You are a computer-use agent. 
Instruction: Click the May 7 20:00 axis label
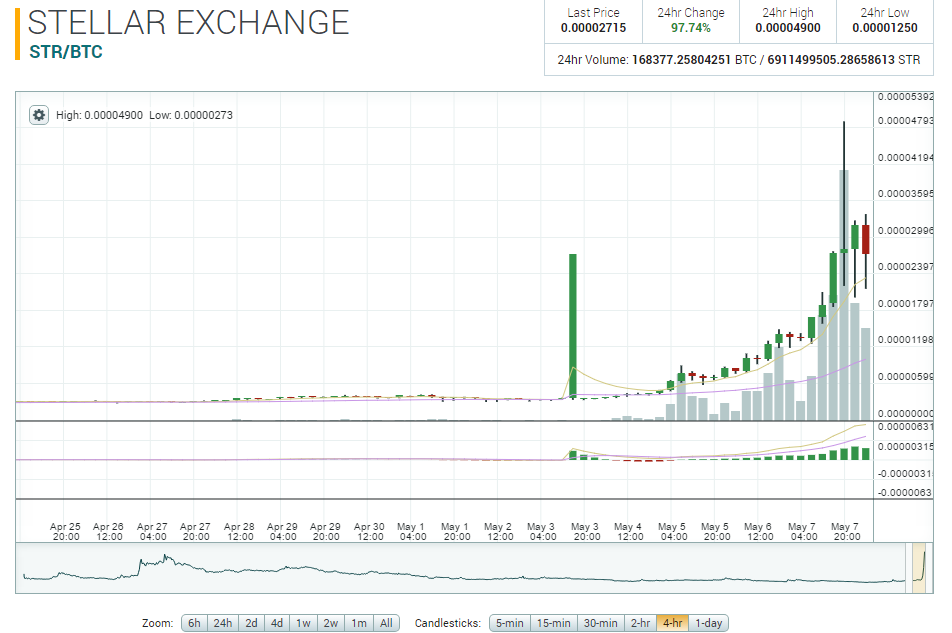pyautogui.click(x=845, y=532)
